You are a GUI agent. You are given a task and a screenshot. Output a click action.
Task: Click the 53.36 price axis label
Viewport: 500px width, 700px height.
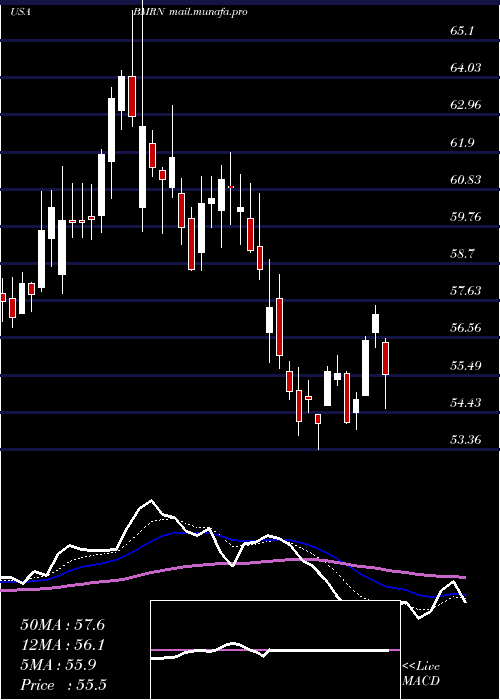[466, 440]
